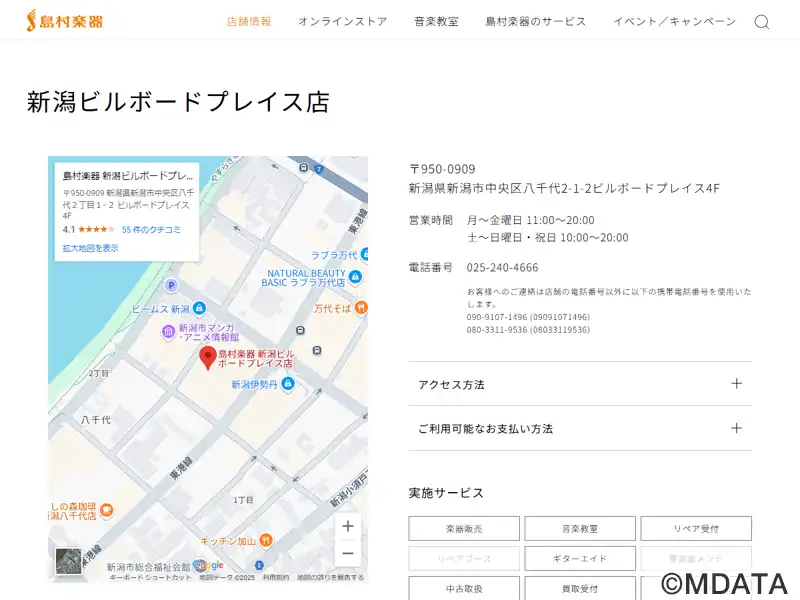The height and width of the screenshot is (600, 800).
Task: Click the 新潟市マンガ・アニメ情報館 museum marker
Action: 168,332
